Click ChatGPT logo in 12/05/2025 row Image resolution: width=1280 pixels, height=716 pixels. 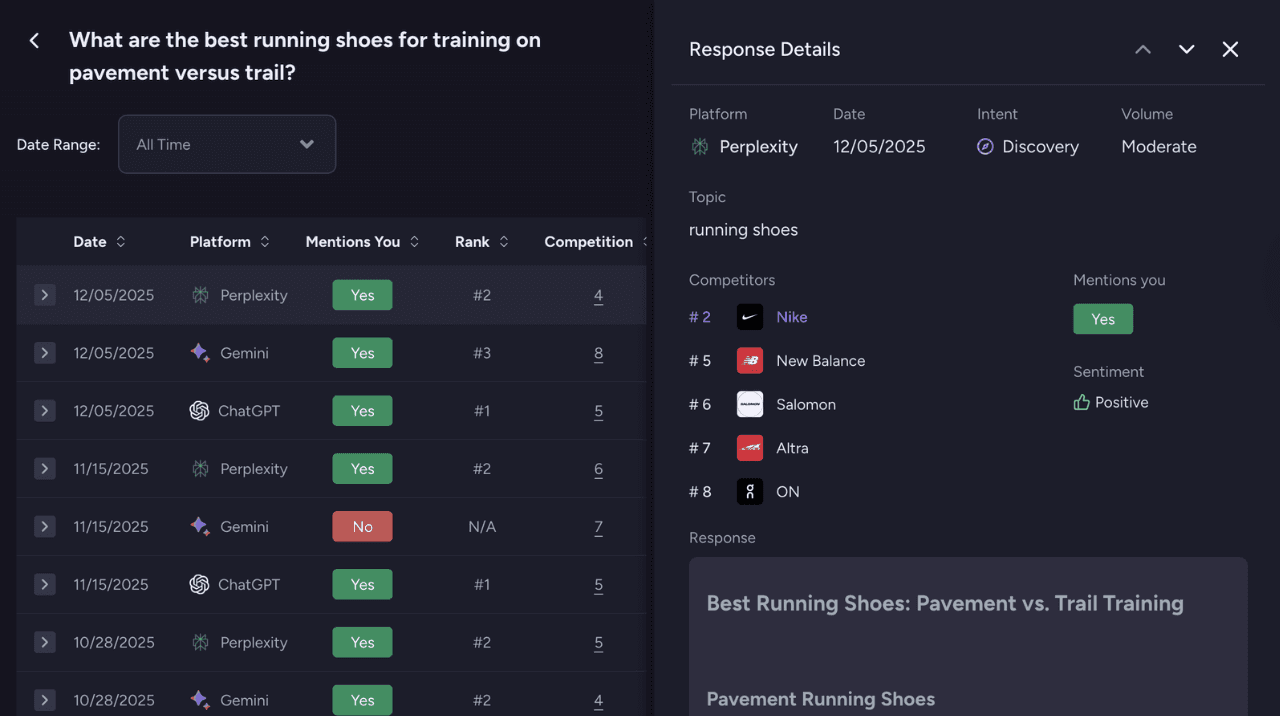coord(200,411)
